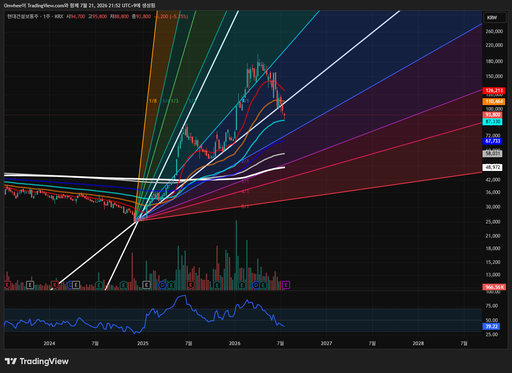Click the 2025 time axis label
Viewport: 512px width, 373px height.
(143, 343)
